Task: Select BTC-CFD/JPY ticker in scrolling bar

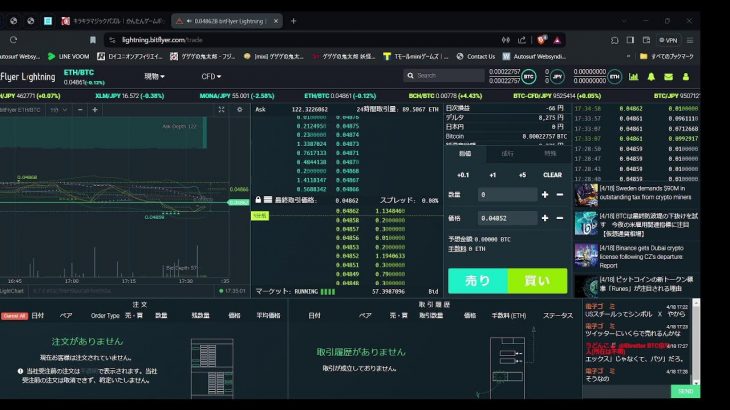Action: (x=557, y=96)
